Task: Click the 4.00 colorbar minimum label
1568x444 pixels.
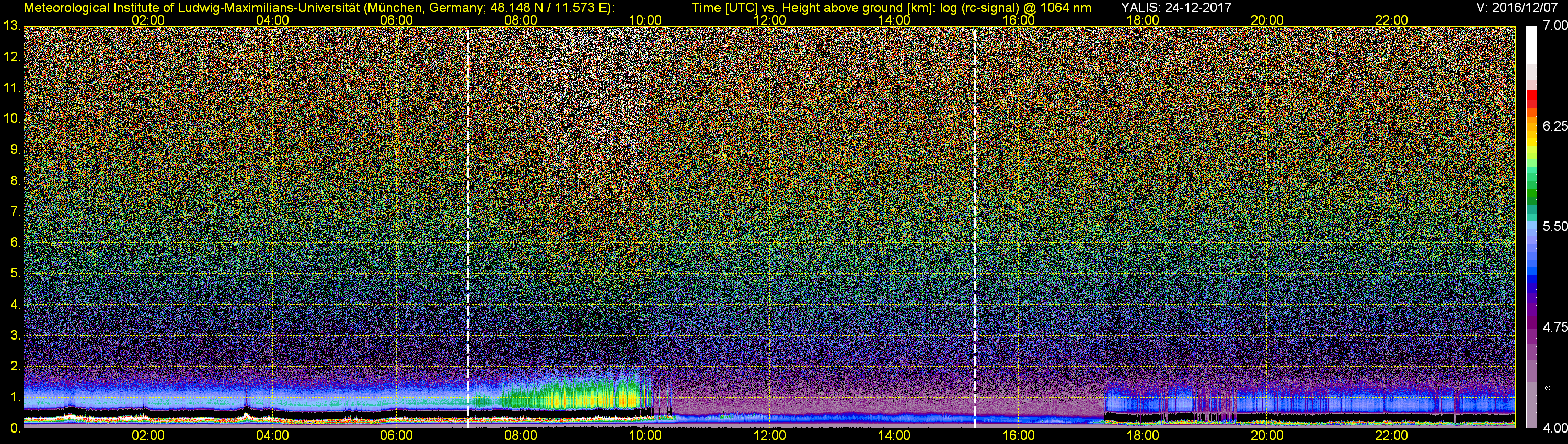Action: pos(1555,428)
